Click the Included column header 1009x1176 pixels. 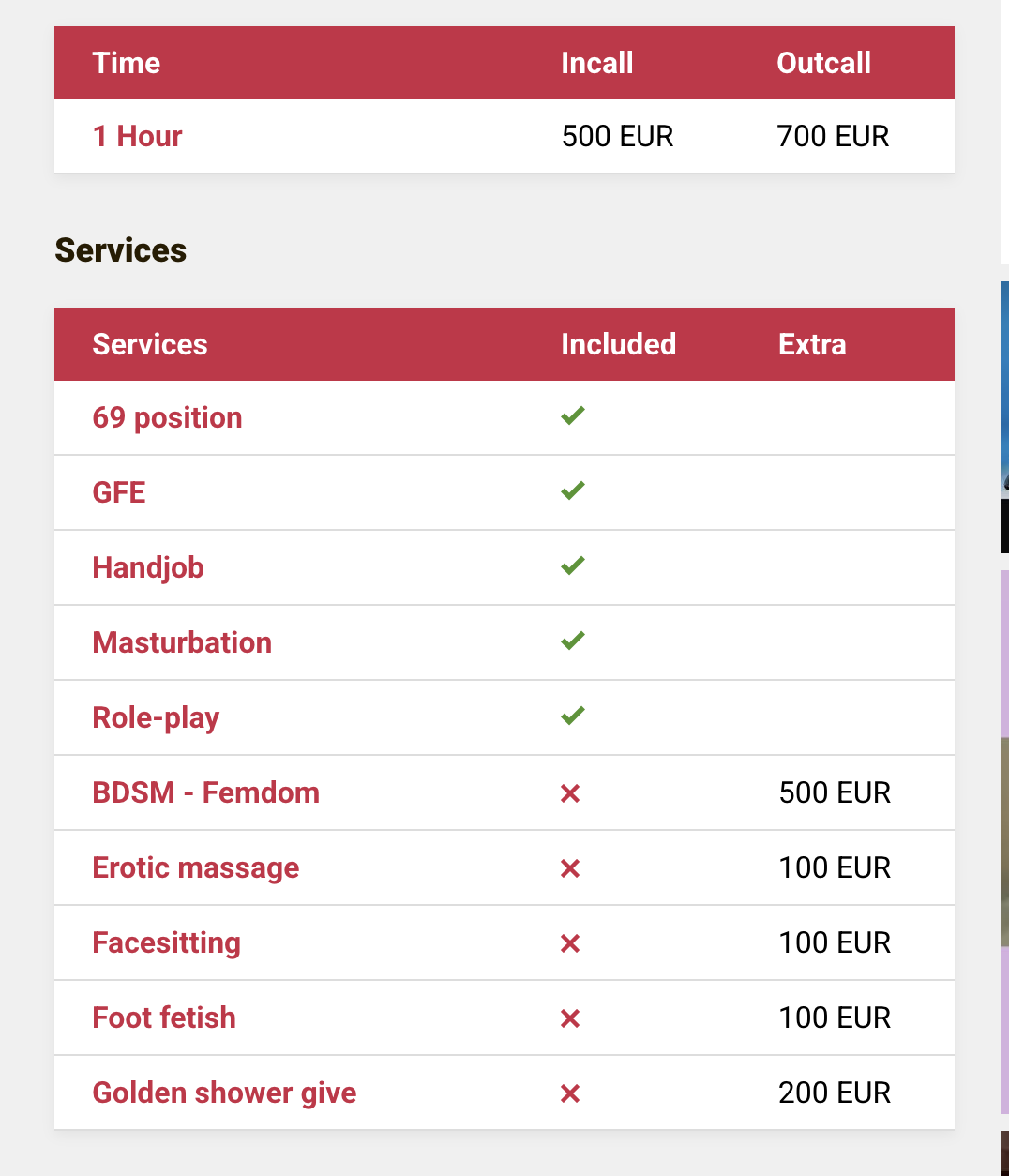619,344
